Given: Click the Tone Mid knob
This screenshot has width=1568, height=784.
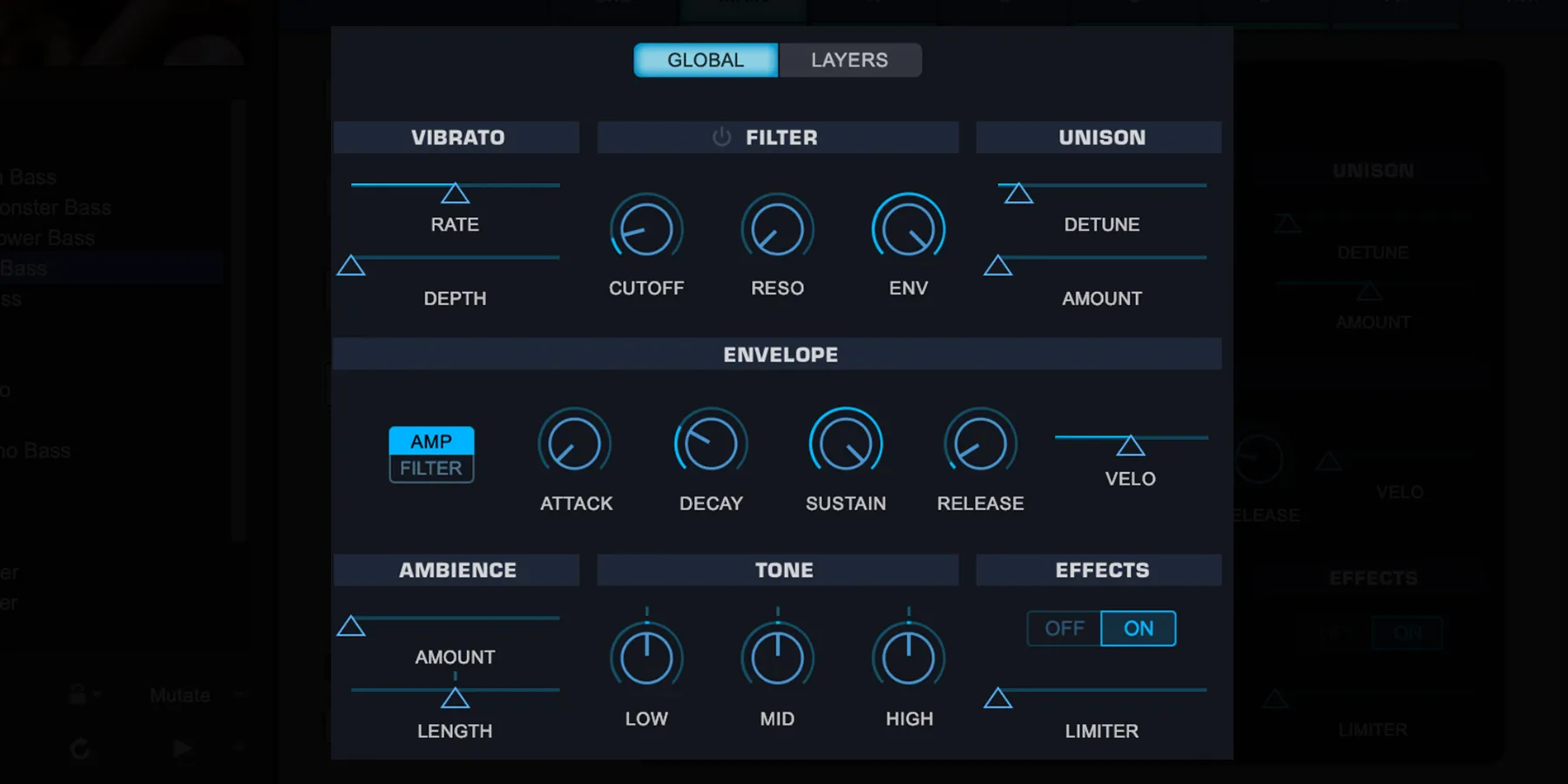Looking at the screenshot, I should 777,659.
